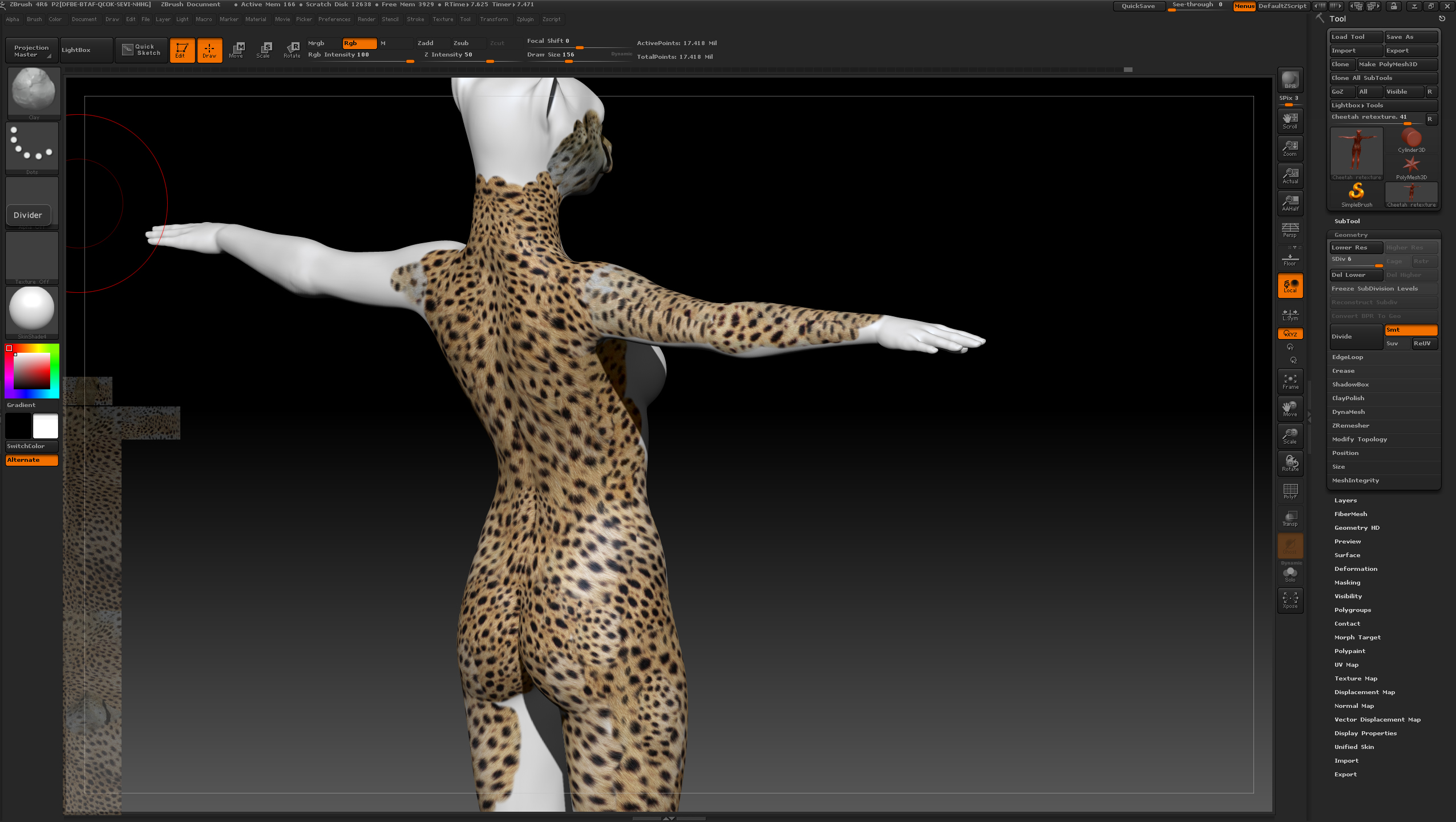Image resolution: width=1456 pixels, height=822 pixels.
Task: Select the Scroll navigation icon
Action: (x=1290, y=120)
